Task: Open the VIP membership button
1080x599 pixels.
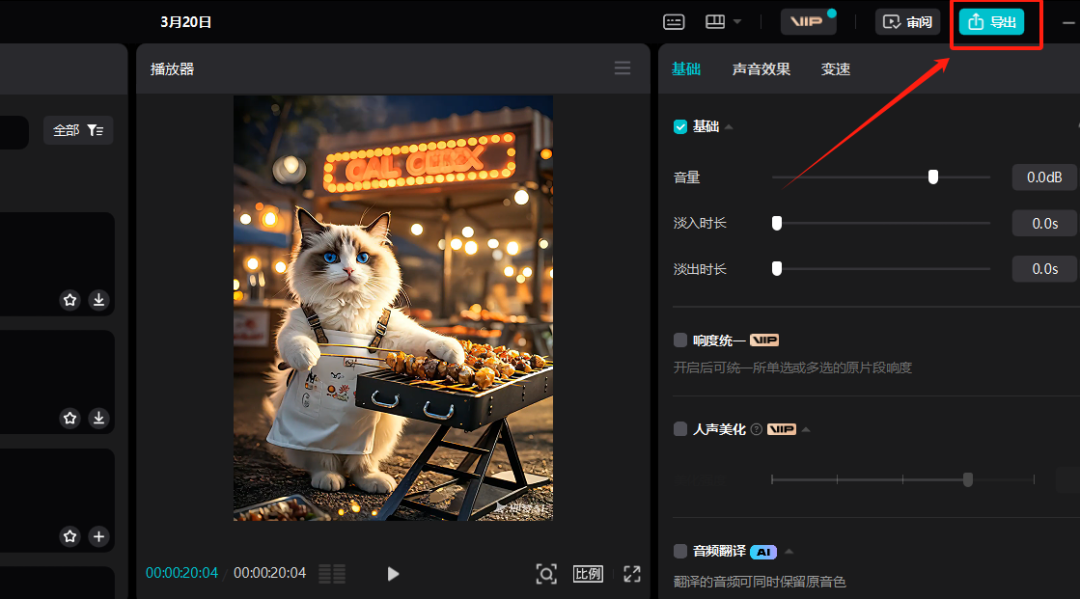Action: [x=808, y=21]
